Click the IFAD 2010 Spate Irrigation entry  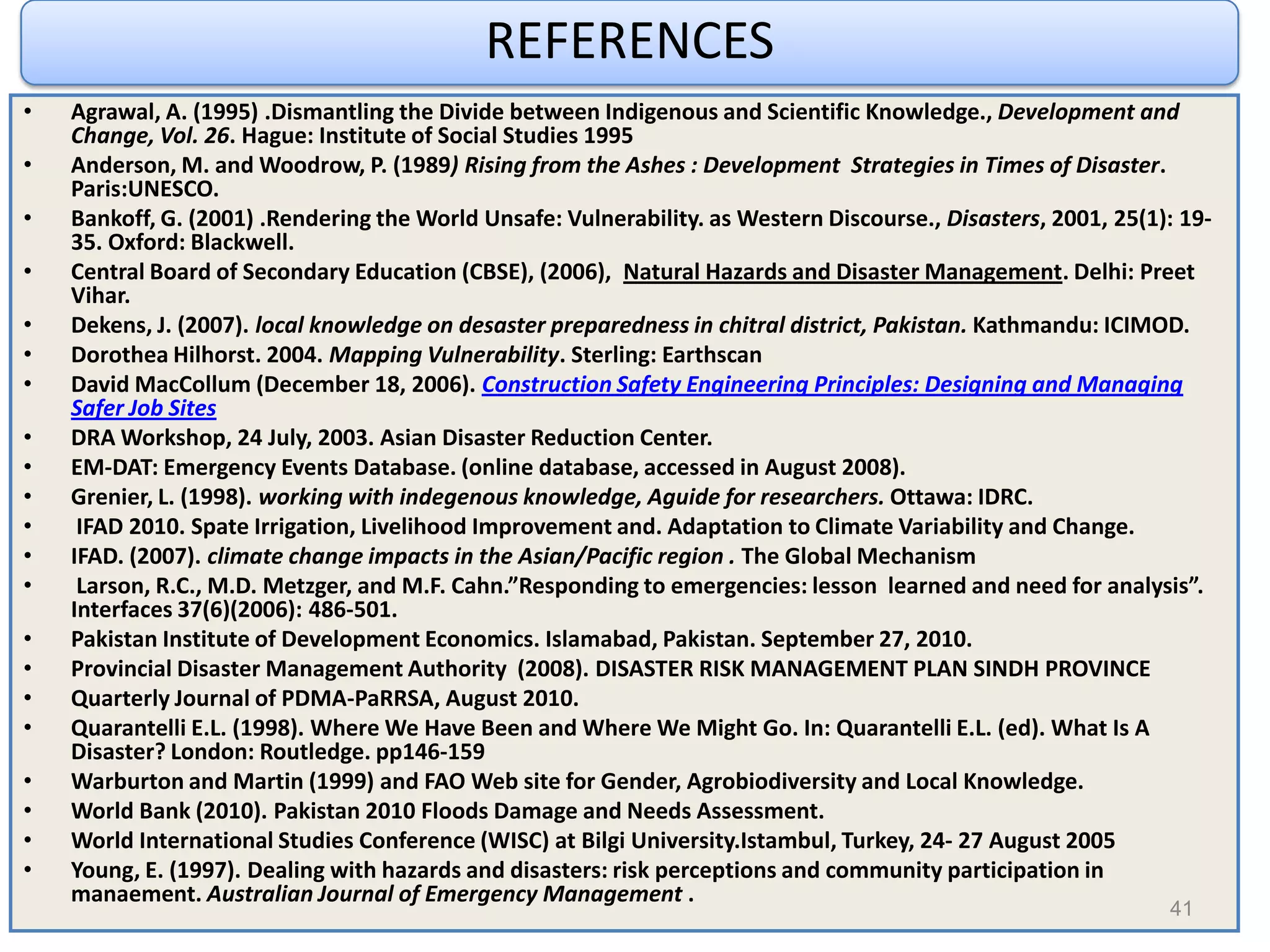point(605,527)
